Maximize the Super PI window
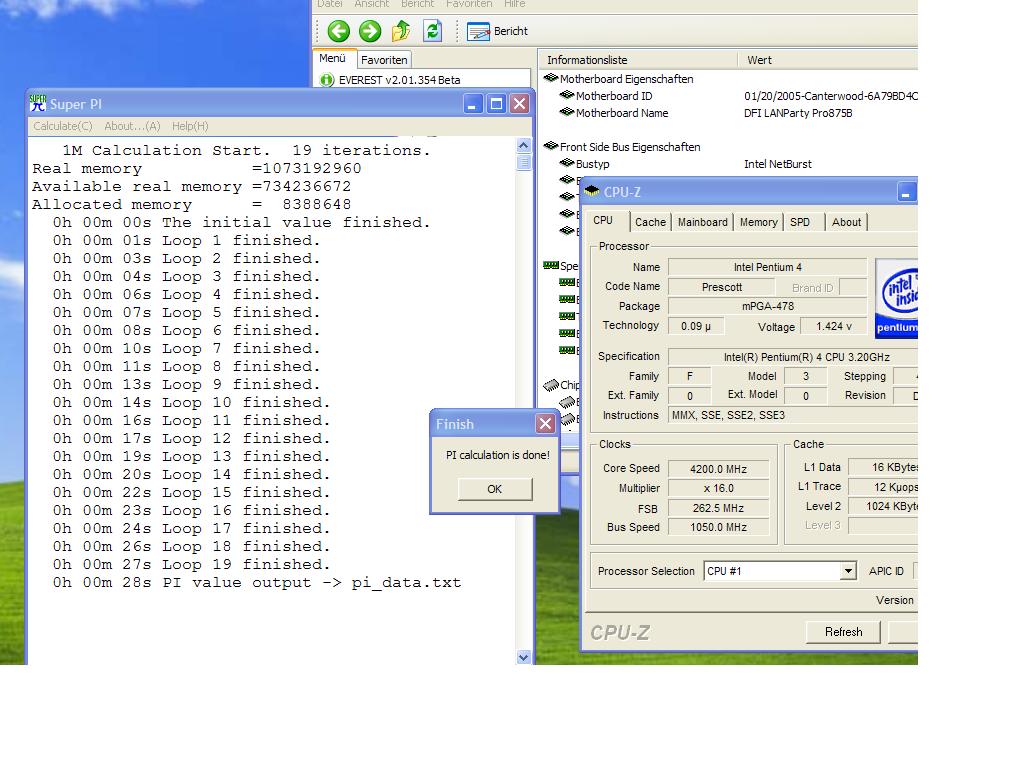Image resolution: width=1016 pixels, height=762 pixels. (x=496, y=104)
